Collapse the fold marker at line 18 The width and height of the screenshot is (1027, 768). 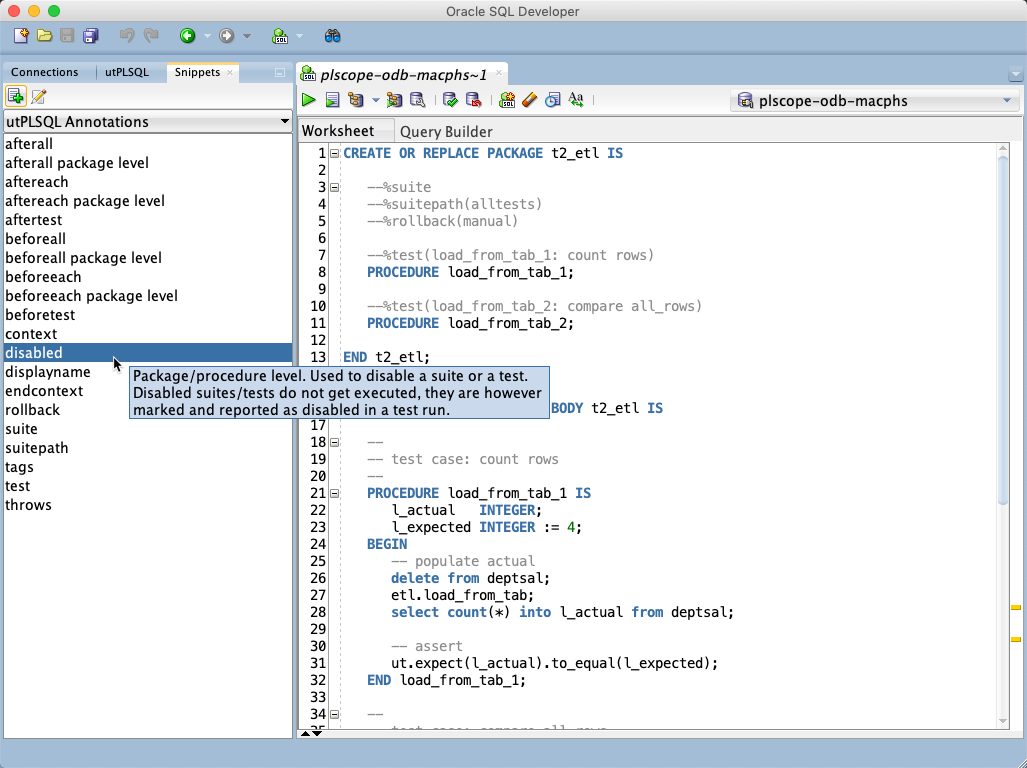pyautogui.click(x=333, y=442)
